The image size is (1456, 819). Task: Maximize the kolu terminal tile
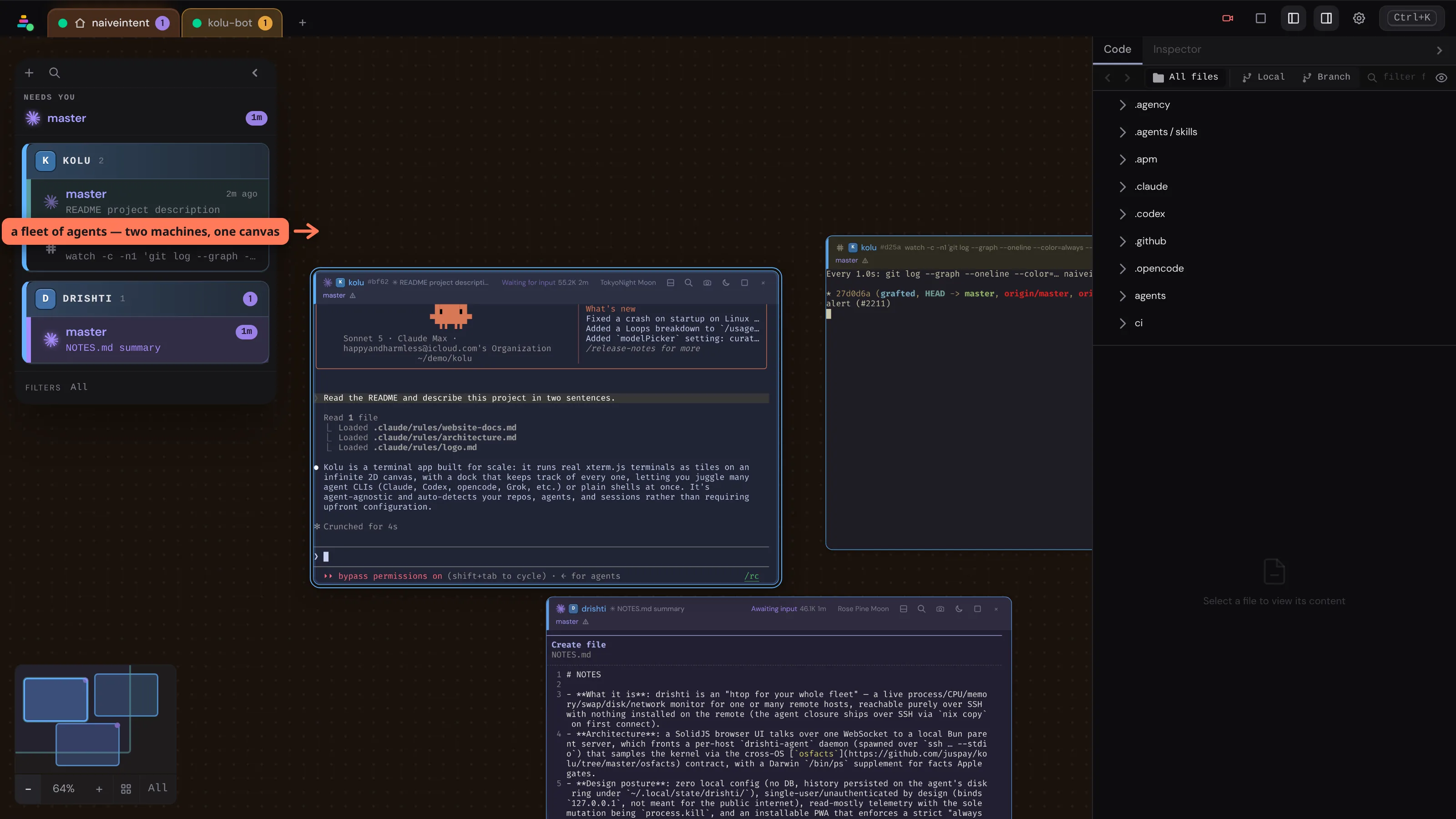coord(744,283)
